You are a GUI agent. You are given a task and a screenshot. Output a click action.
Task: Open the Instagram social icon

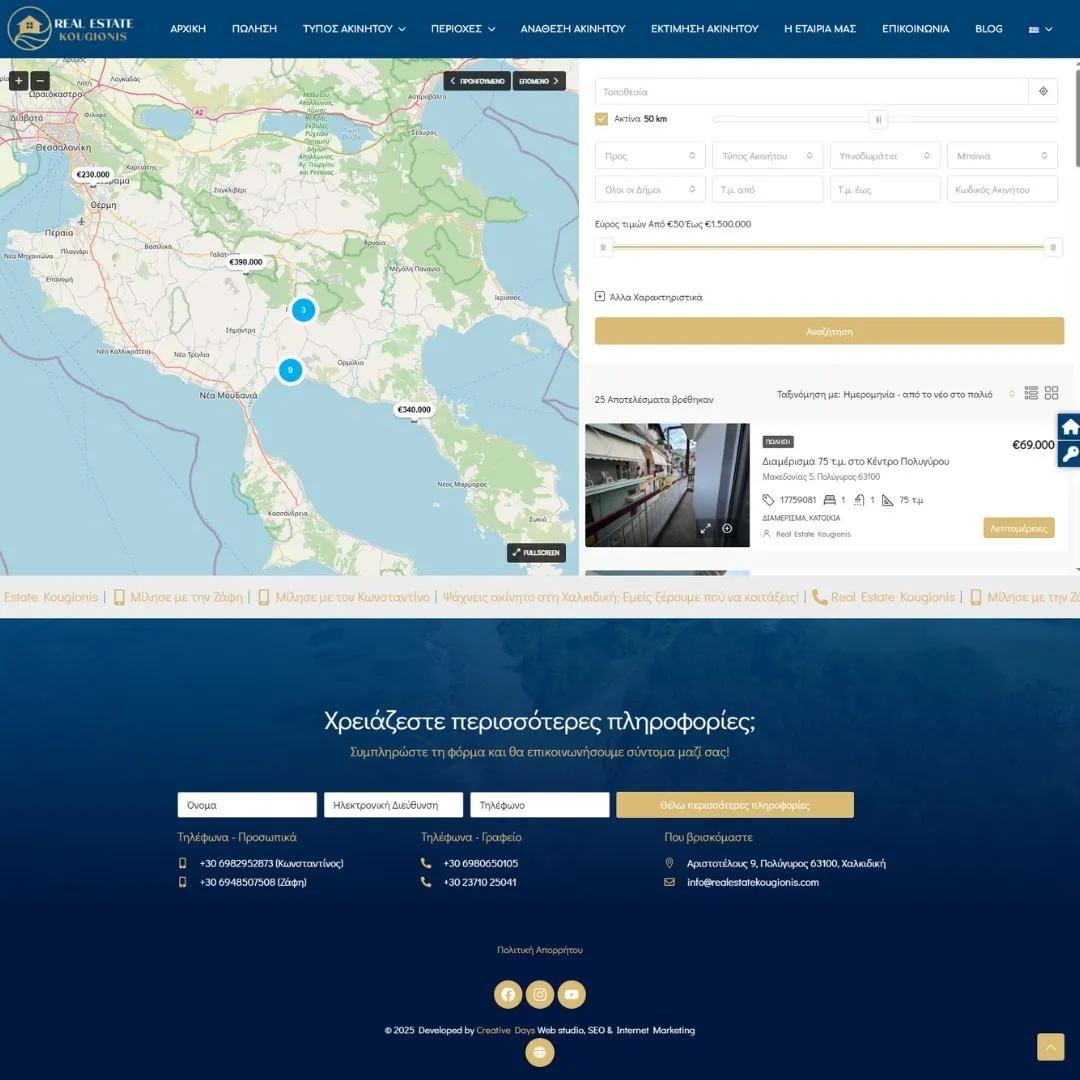[540, 994]
